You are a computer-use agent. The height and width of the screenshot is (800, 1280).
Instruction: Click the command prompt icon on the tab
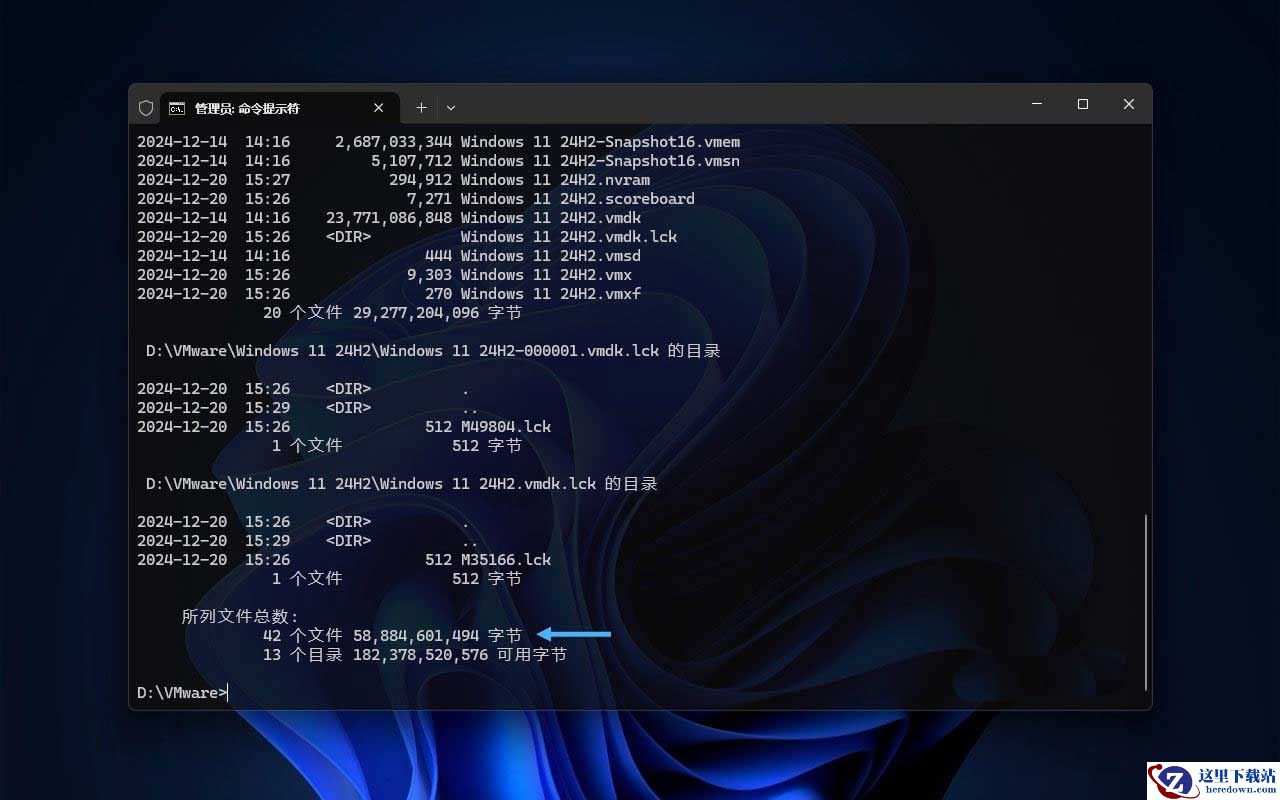tap(177, 108)
